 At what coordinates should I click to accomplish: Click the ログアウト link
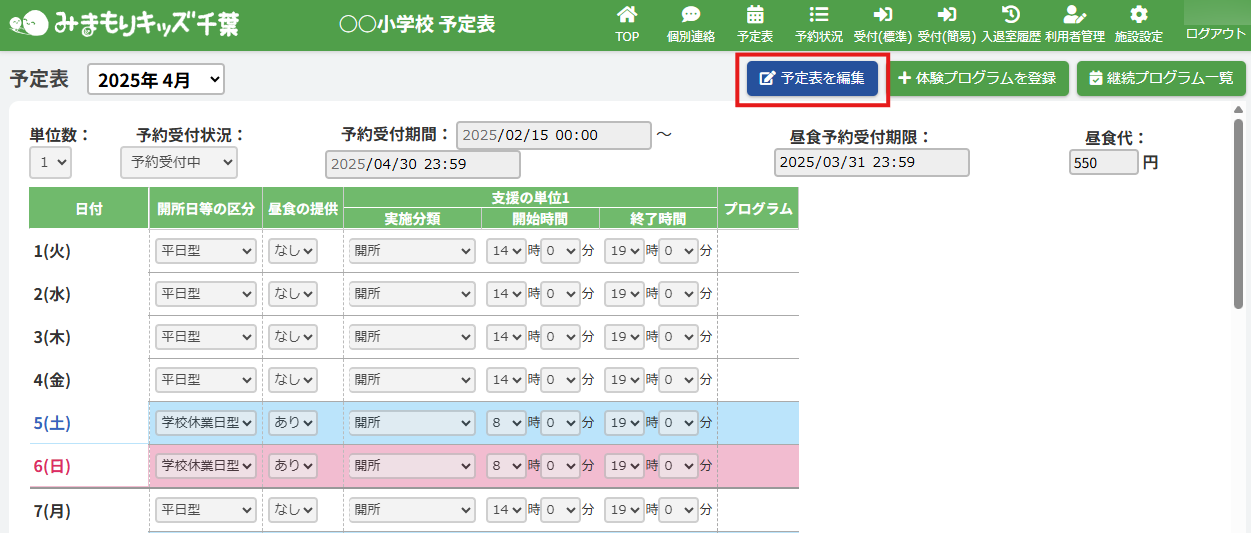[1215, 33]
